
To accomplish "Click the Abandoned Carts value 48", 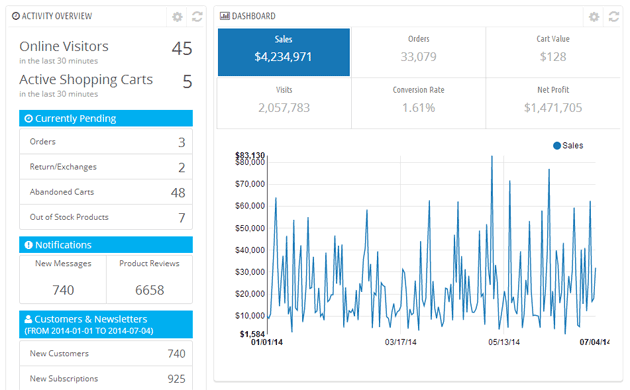I will [178, 193].
